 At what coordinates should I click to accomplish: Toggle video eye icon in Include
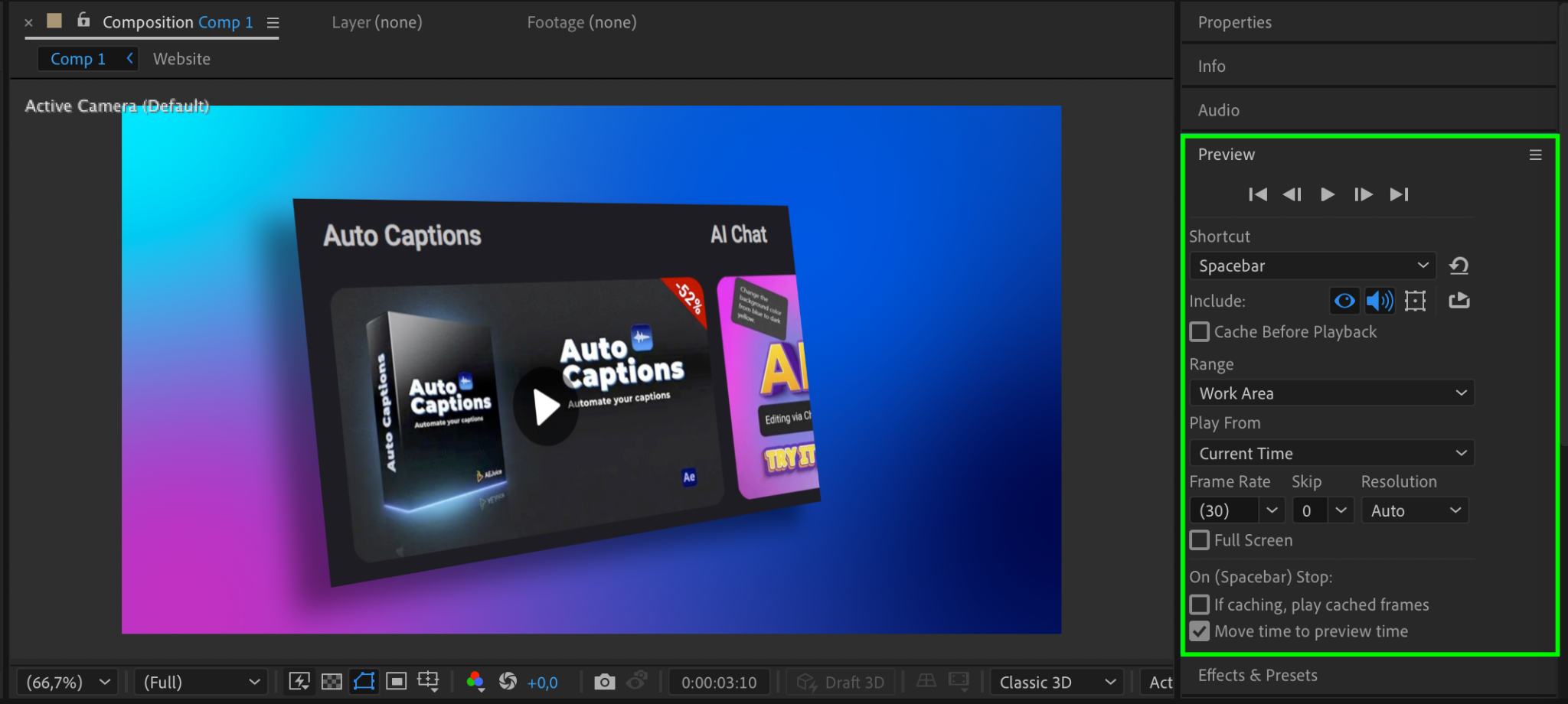(x=1344, y=301)
